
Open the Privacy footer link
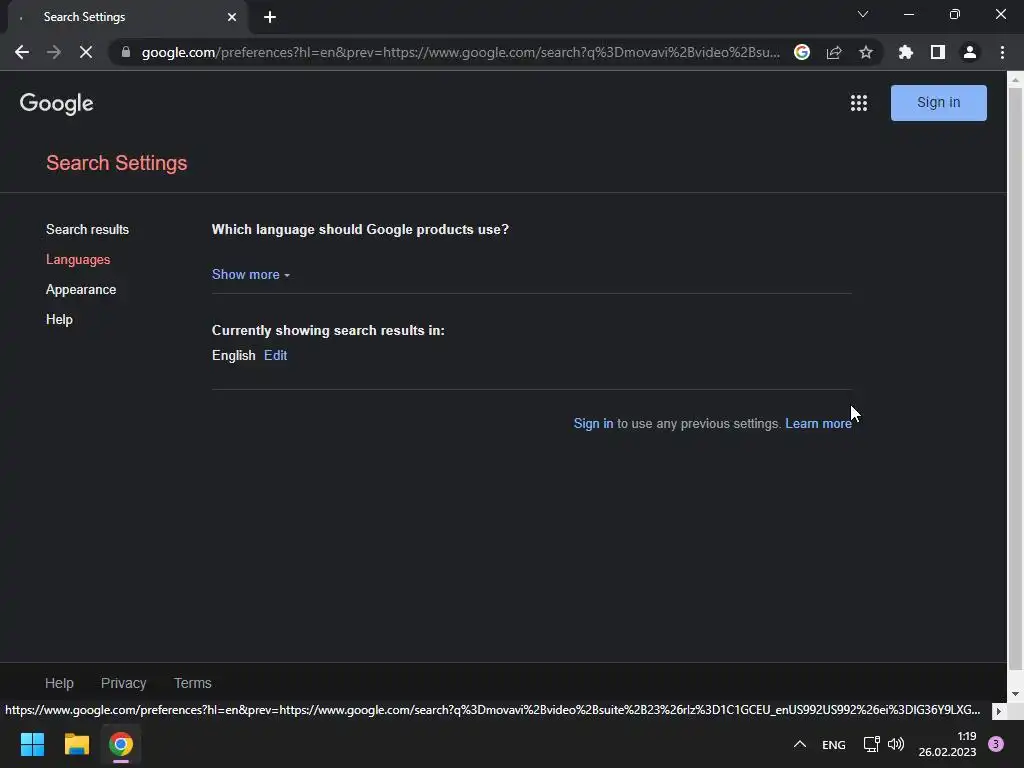click(x=123, y=683)
